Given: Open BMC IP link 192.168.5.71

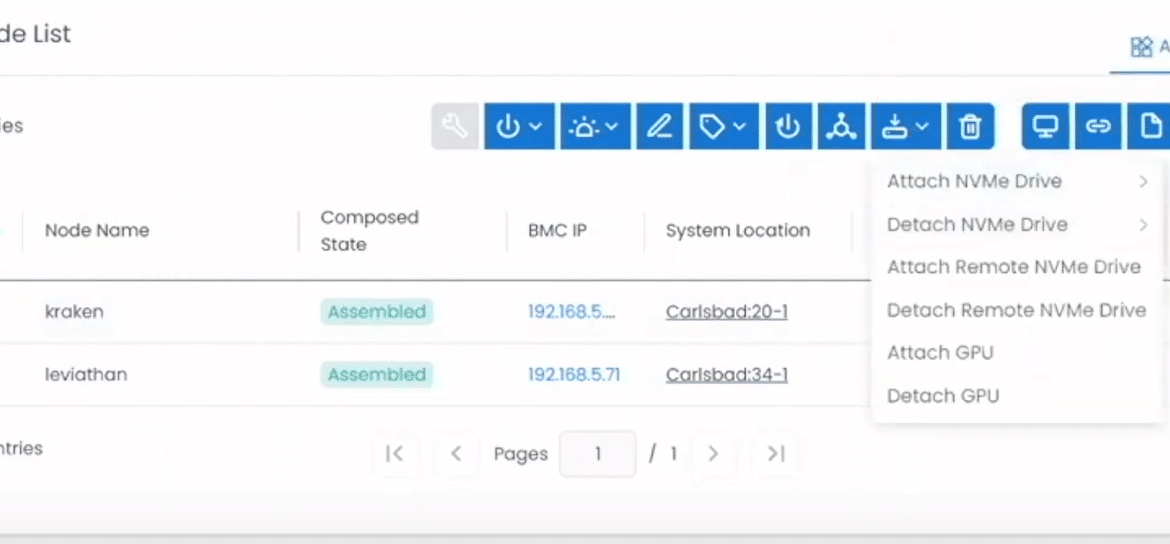Looking at the screenshot, I should pyautogui.click(x=574, y=374).
